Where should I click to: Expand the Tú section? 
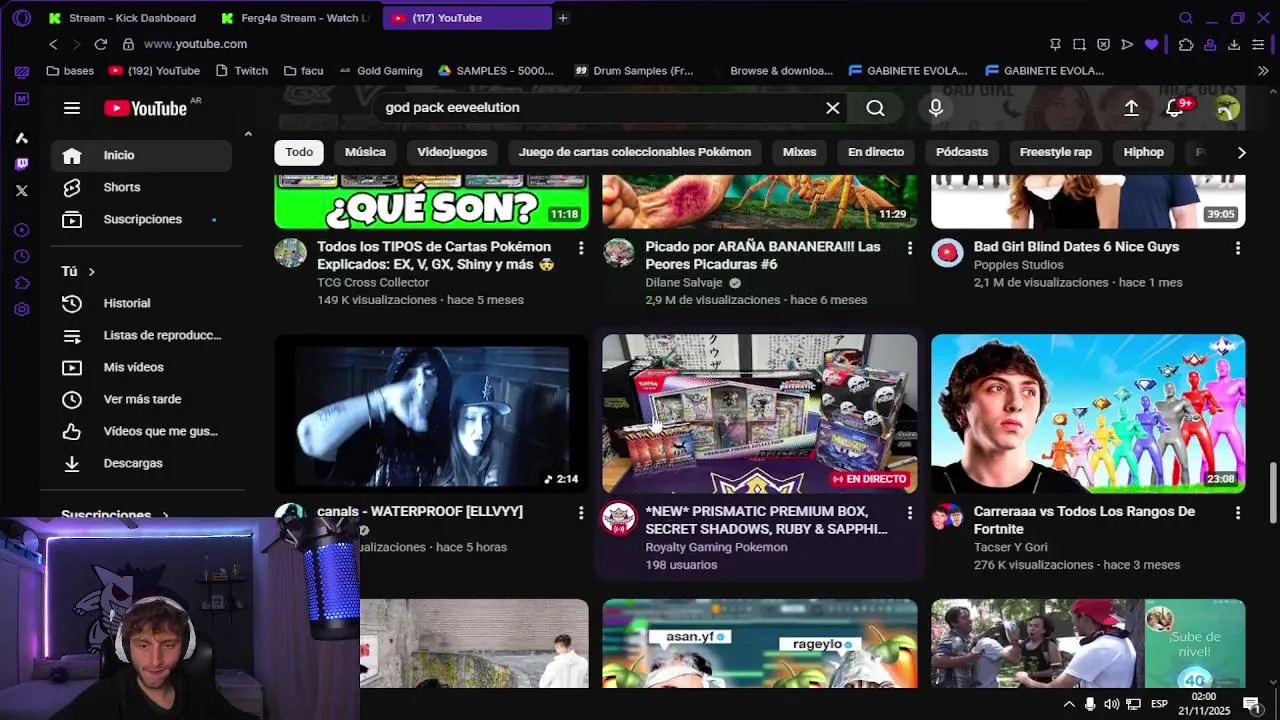[x=78, y=271]
